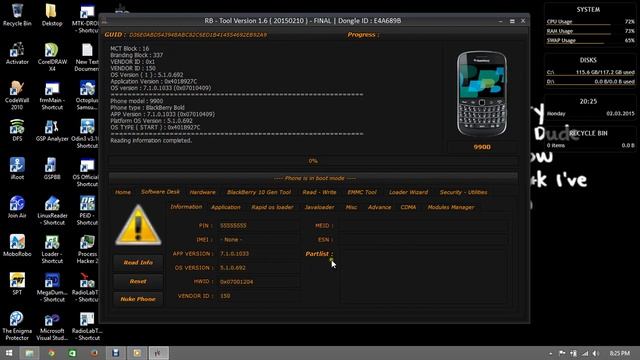
Task: Click inside the Partlist box
Action: (424, 276)
